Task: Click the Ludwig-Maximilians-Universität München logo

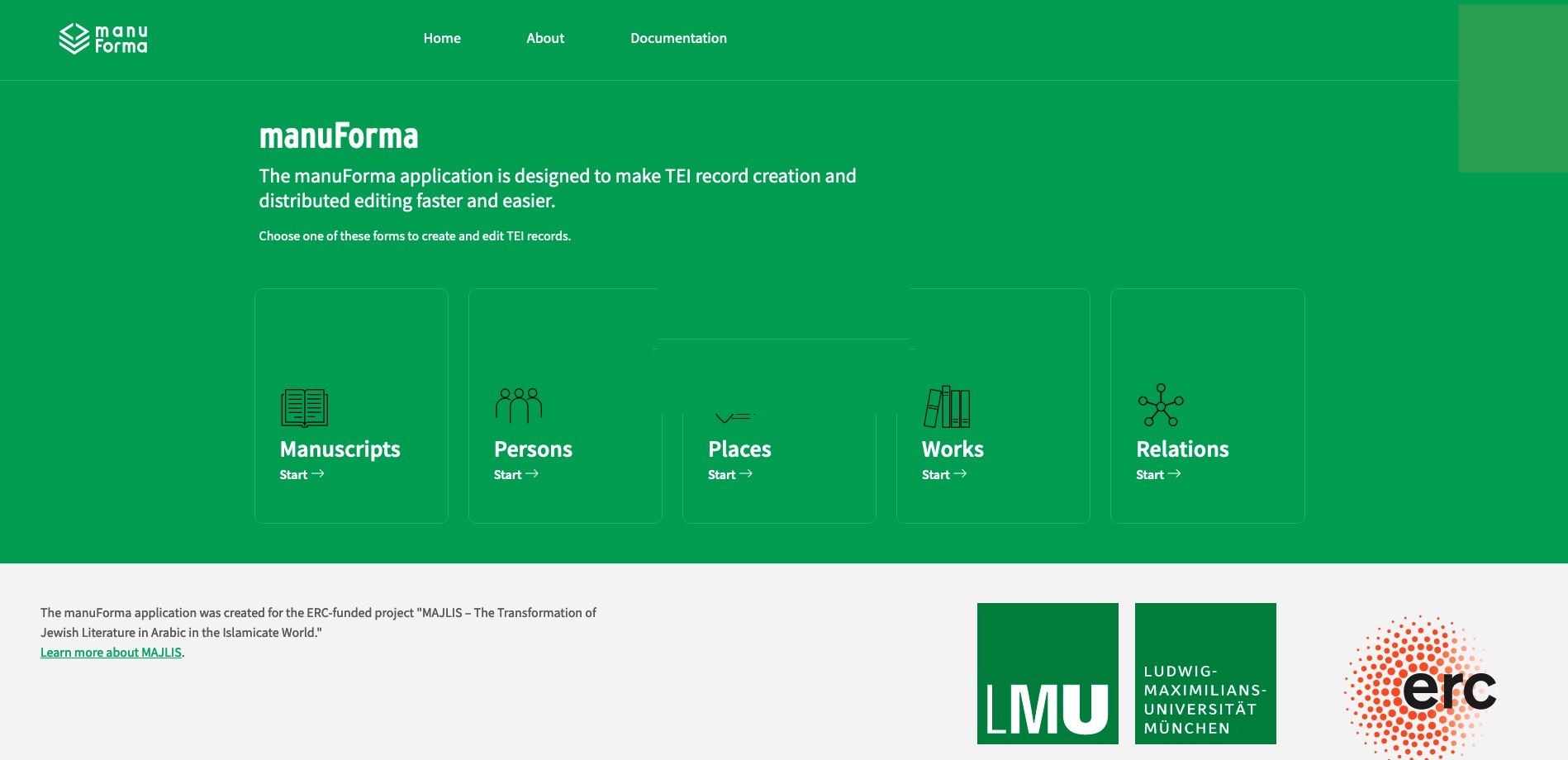Action: coord(1205,673)
